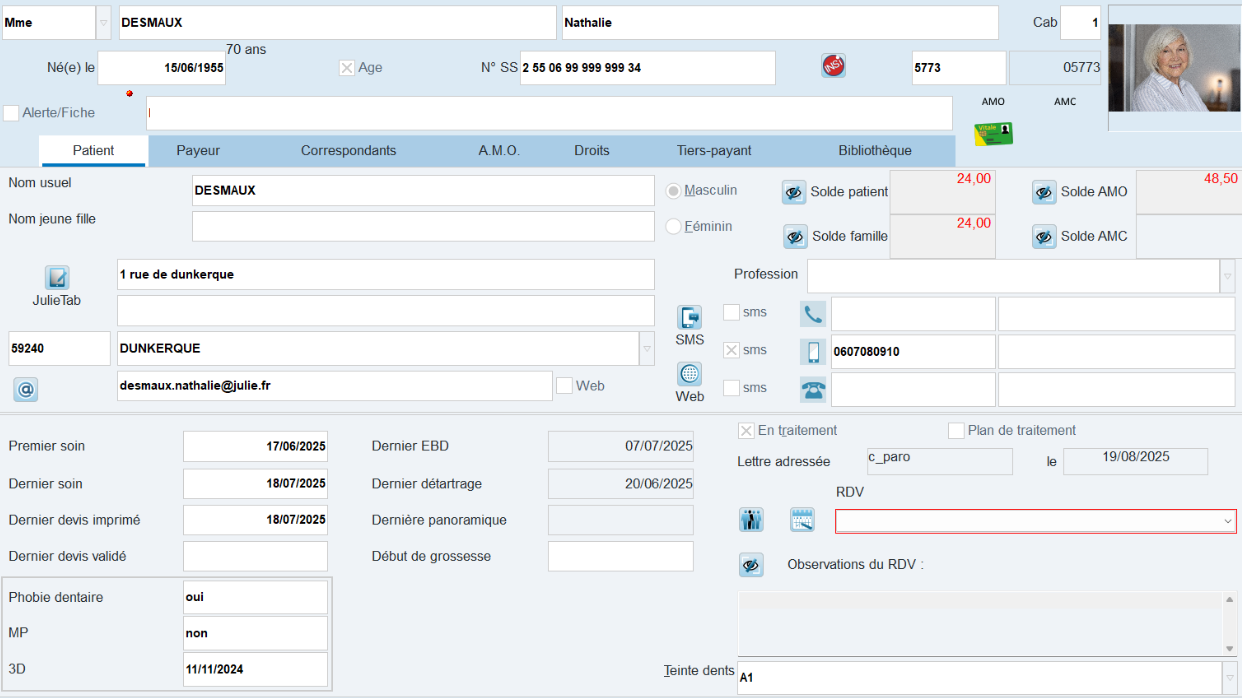Uncheck the En traitement checkbox

coord(746,431)
